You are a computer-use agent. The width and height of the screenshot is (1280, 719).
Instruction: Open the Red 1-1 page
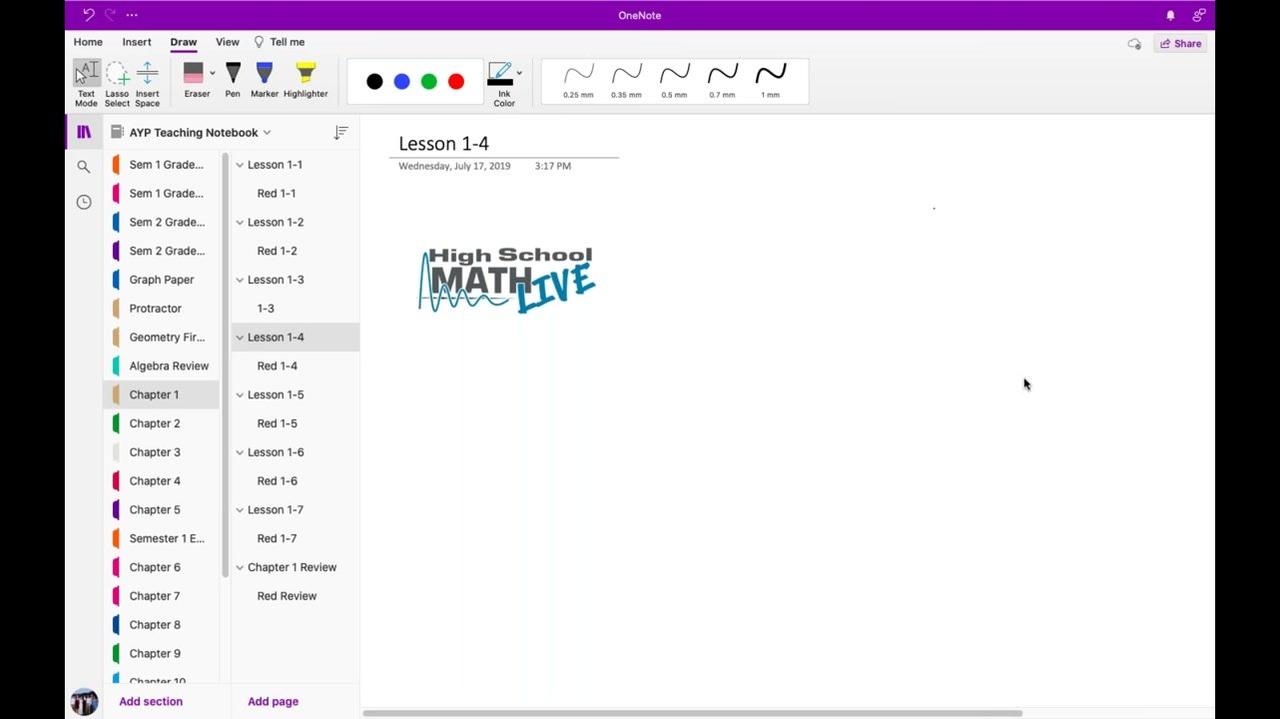pos(295,194)
